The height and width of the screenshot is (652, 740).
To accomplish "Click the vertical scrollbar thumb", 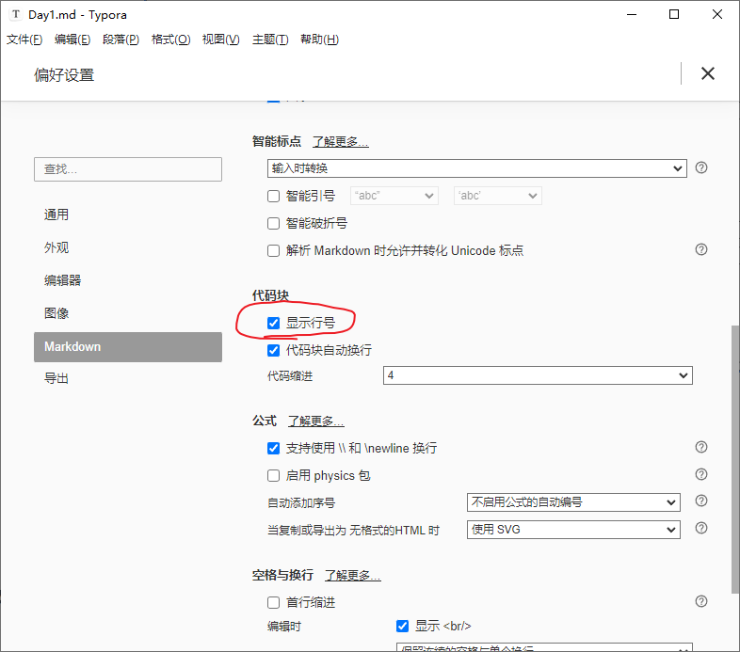I will (x=735, y=459).
